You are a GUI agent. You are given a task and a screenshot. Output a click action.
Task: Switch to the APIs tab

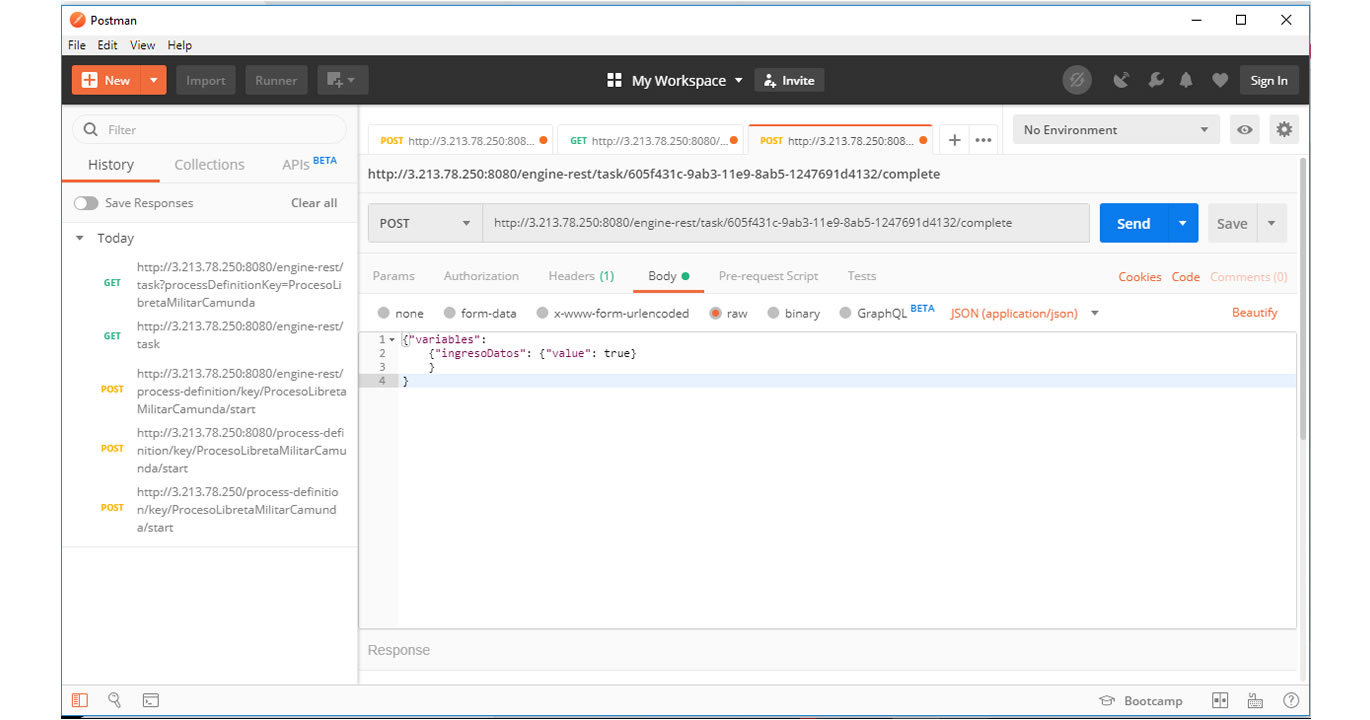pyautogui.click(x=309, y=163)
